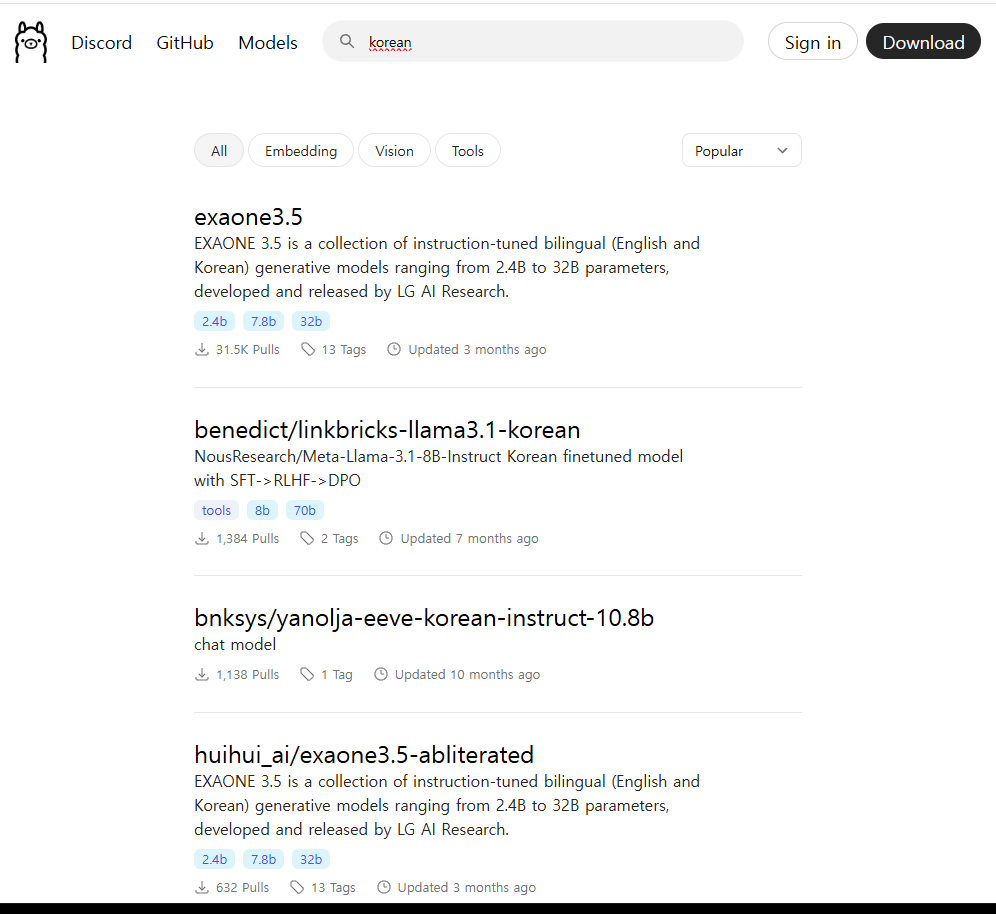Select the All filter tab
The width and height of the screenshot is (996, 914).
pyautogui.click(x=219, y=151)
